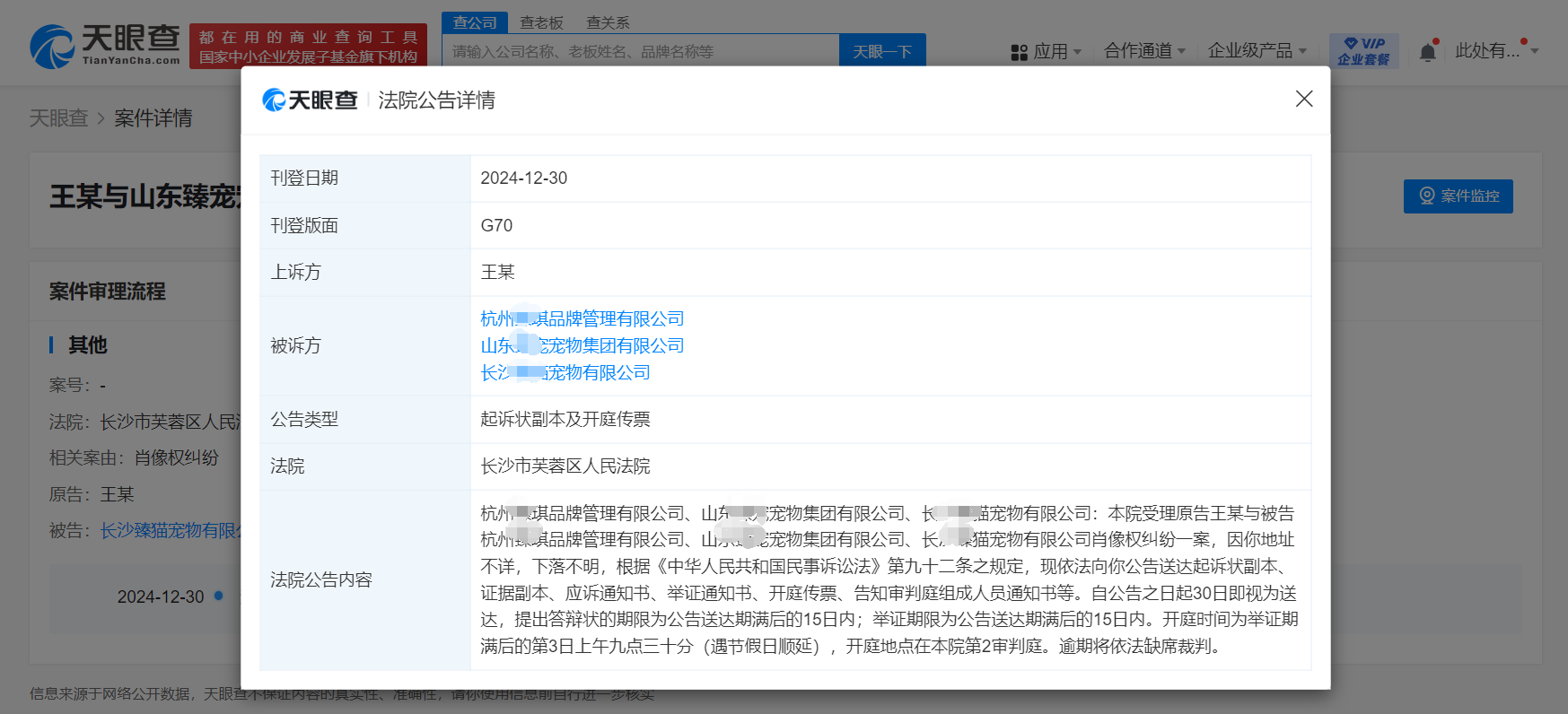Click the VIP 企业套餐 badge

[1363, 51]
